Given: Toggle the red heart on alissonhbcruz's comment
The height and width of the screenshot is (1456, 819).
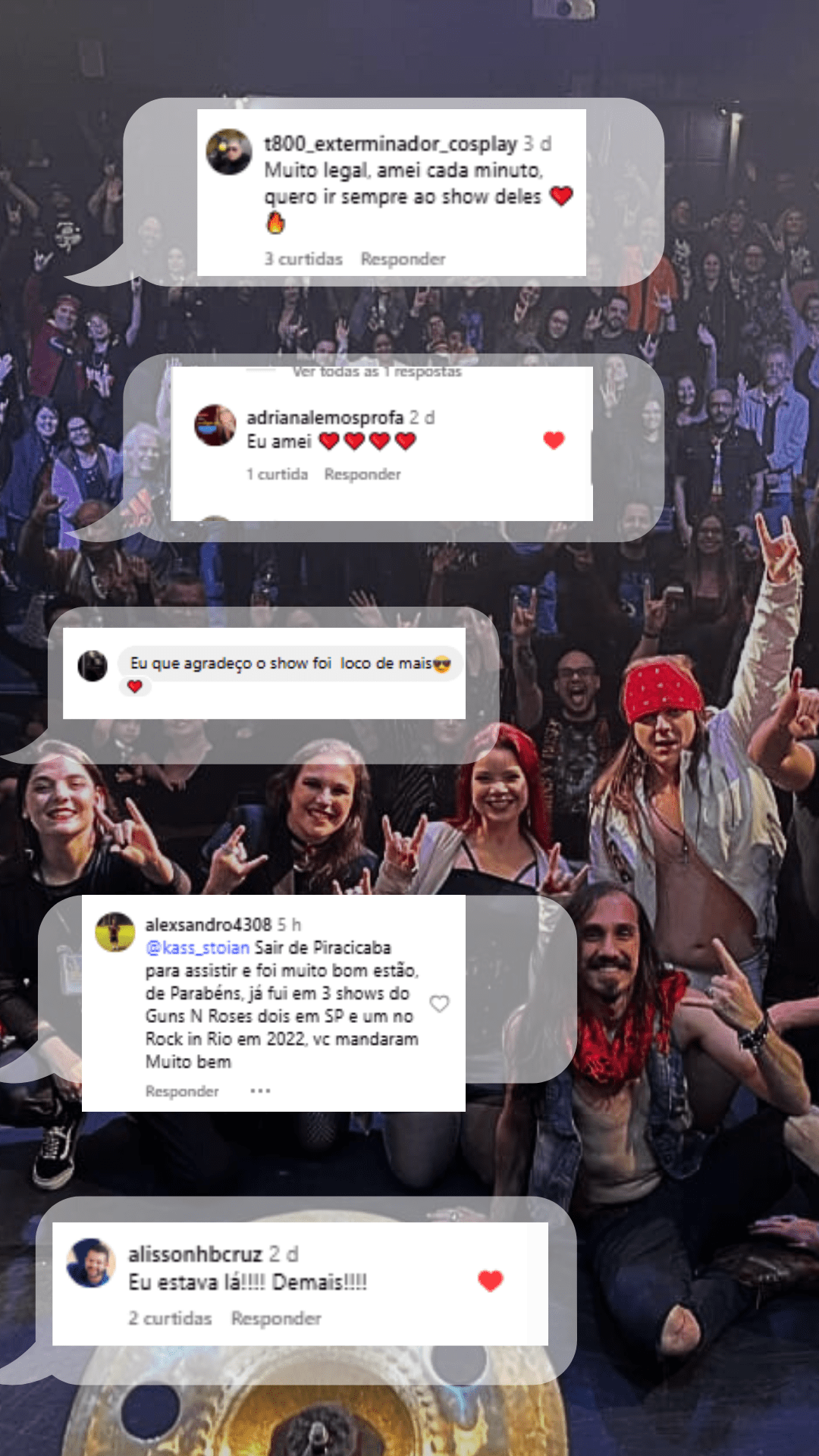Looking at the screenshot, I should pos(491,1281).
